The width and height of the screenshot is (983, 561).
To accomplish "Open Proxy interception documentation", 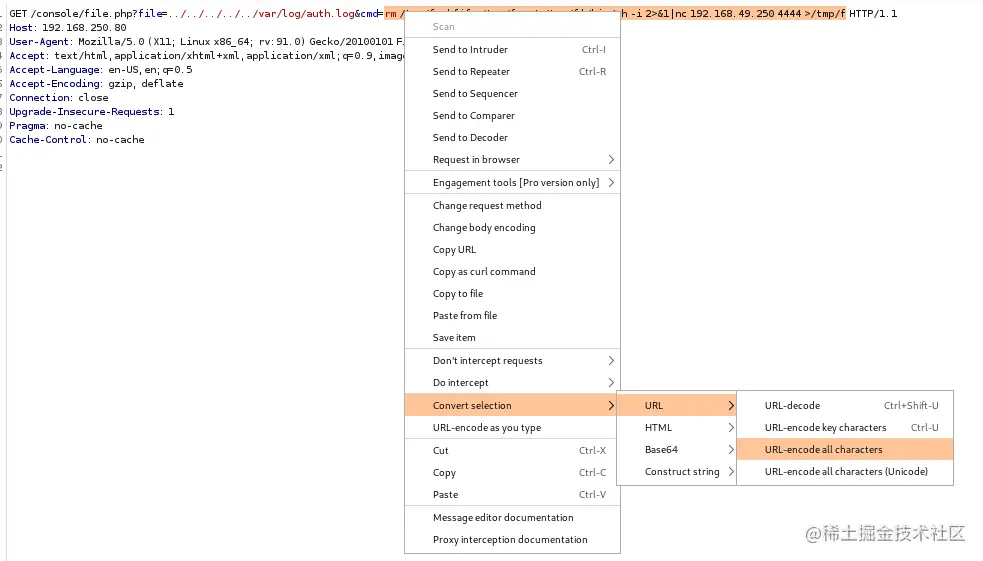I will (x=512, y=540).
